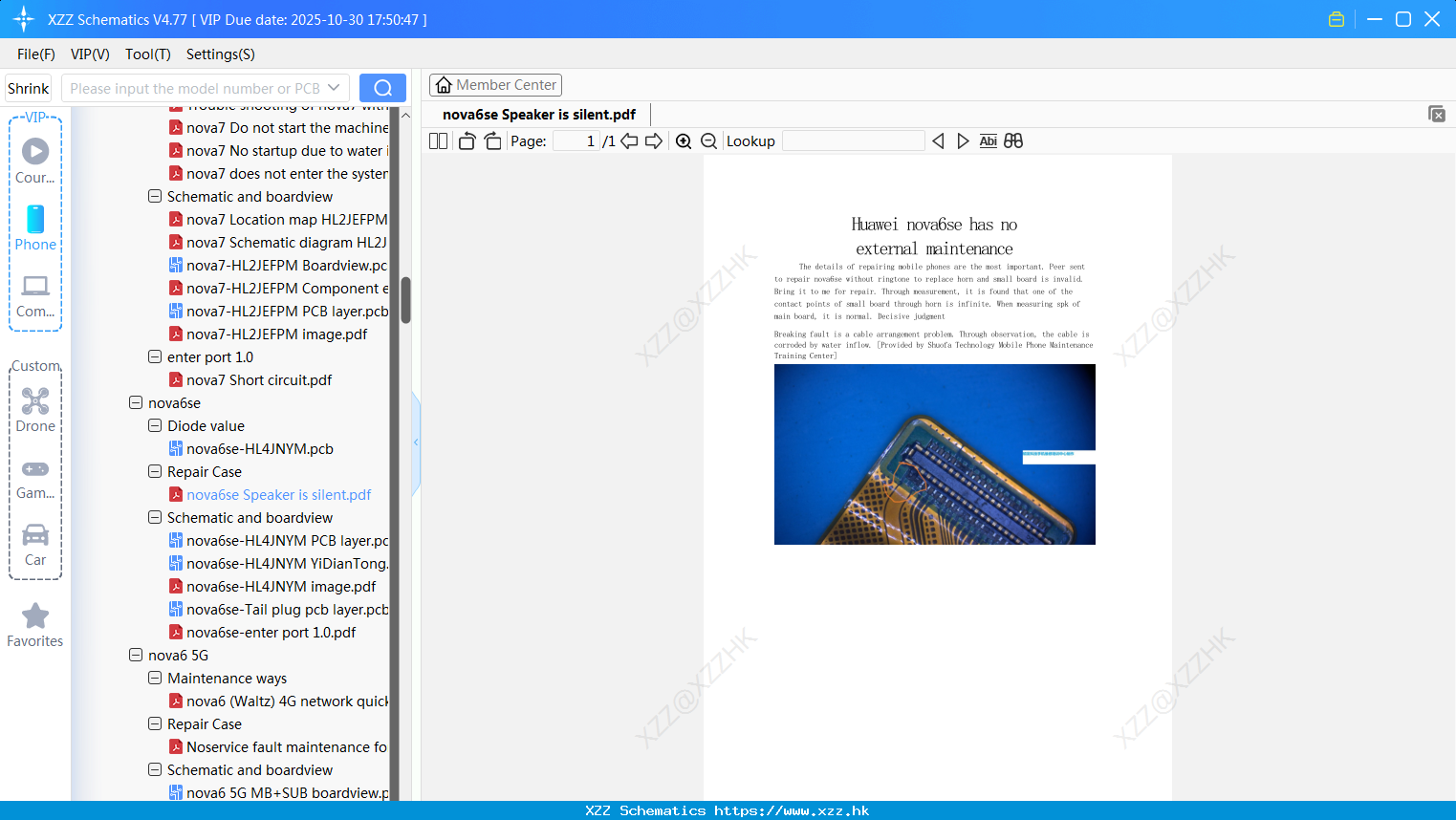Open model number dropdown arrow
The image size is (1456, 820).
click(334, 88)
